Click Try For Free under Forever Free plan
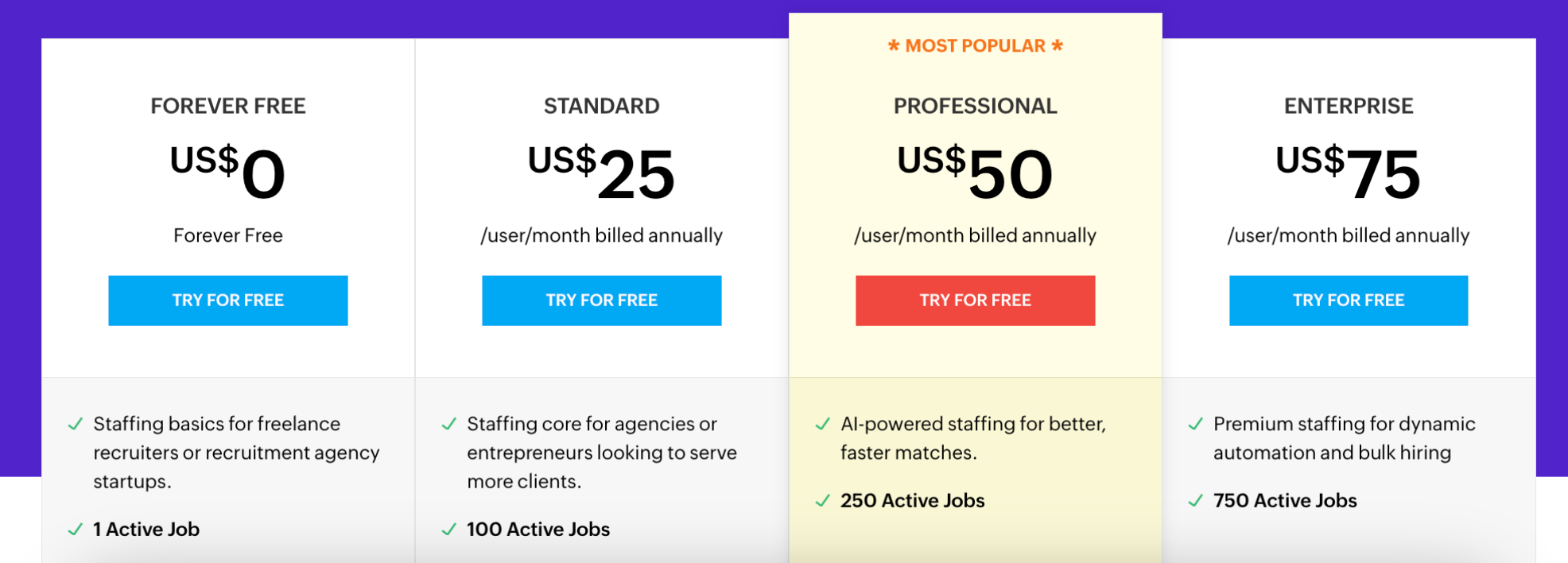Viewport: 1568px width, 563px height. coord(228,300)
